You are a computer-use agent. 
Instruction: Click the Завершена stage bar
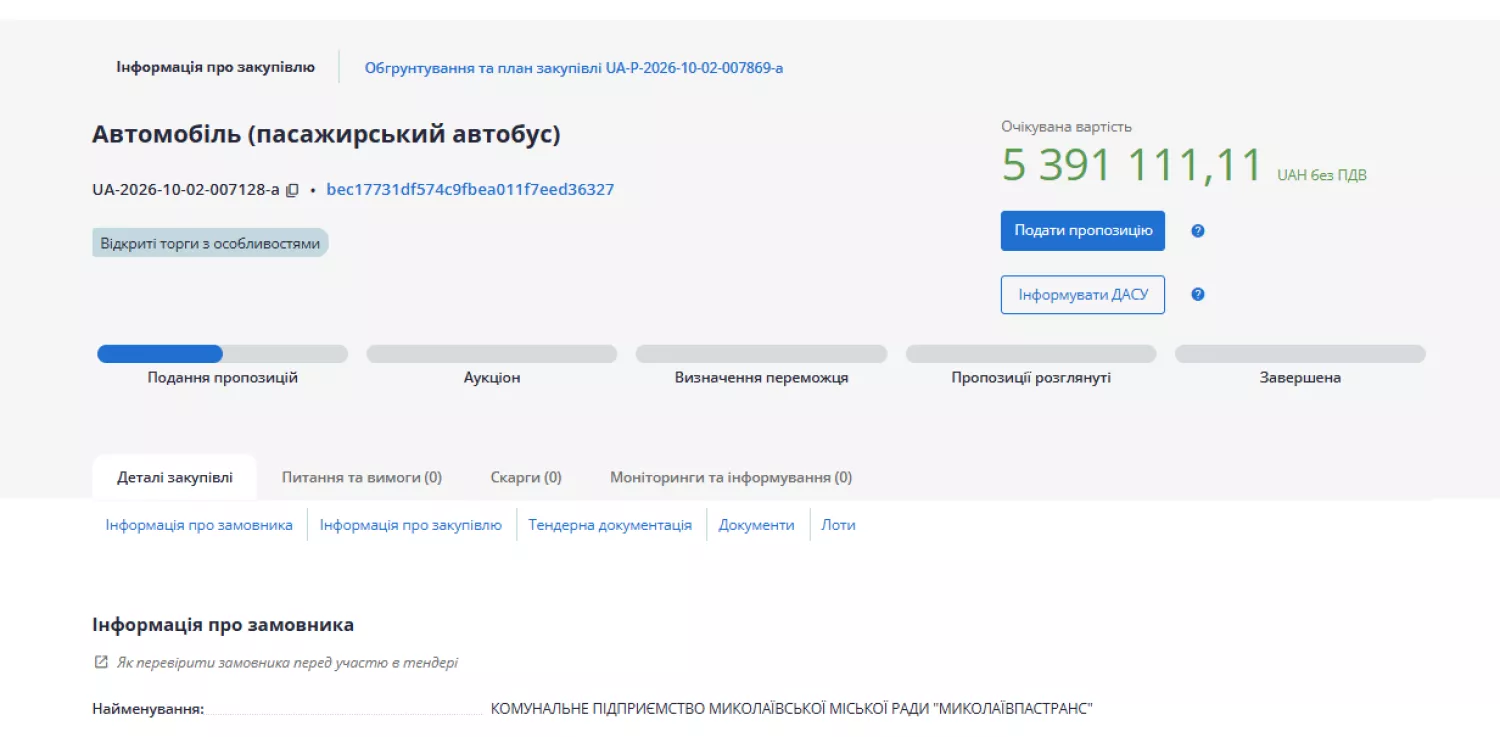click(1300, 354)
